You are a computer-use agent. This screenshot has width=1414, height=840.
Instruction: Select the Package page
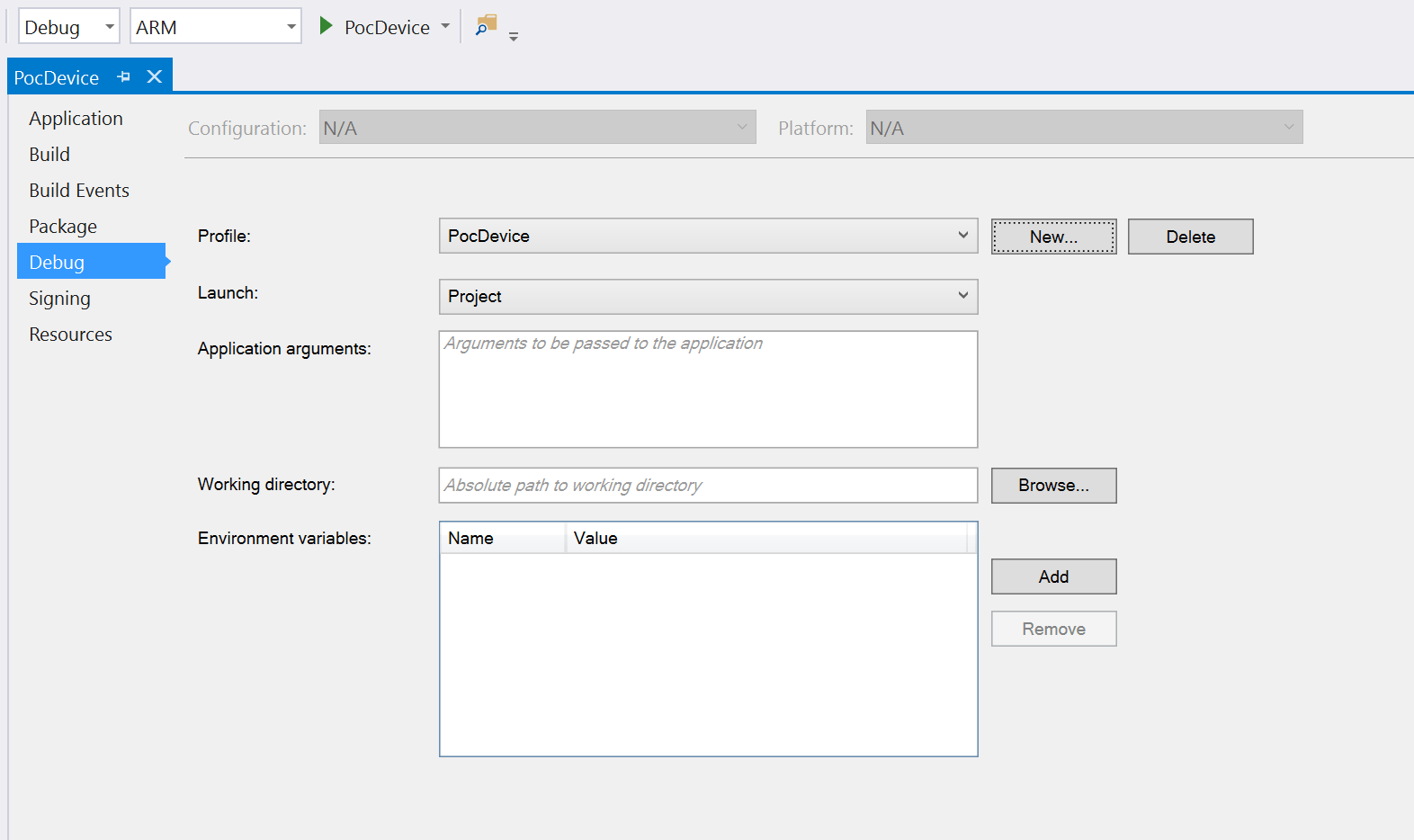63,227
